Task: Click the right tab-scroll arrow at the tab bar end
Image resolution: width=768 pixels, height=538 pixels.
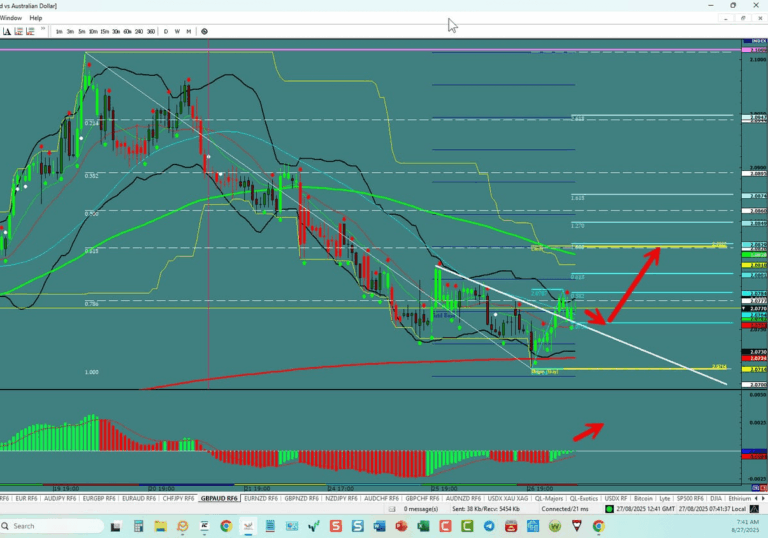Action: click(x=763, y=498)
